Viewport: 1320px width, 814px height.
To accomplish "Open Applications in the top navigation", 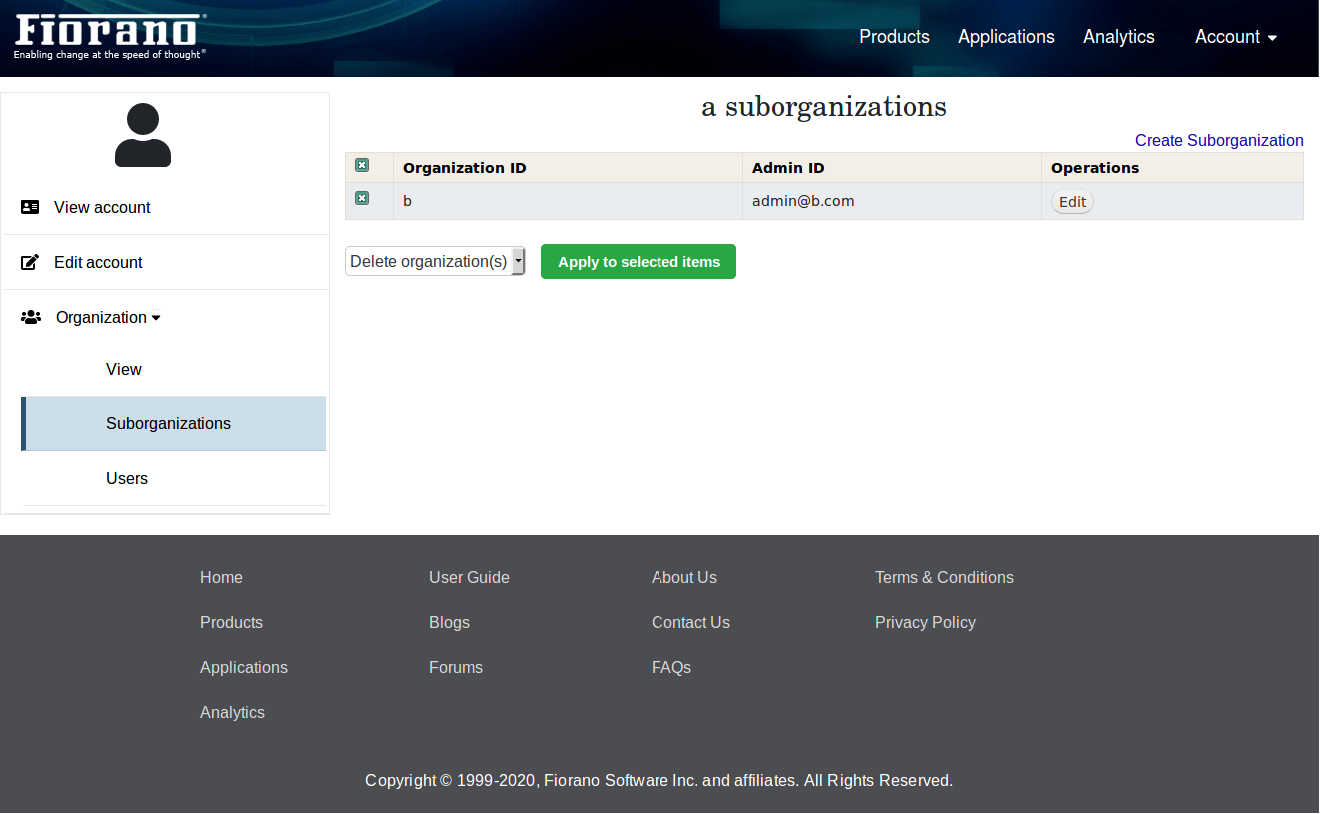I will point(1006,37).
